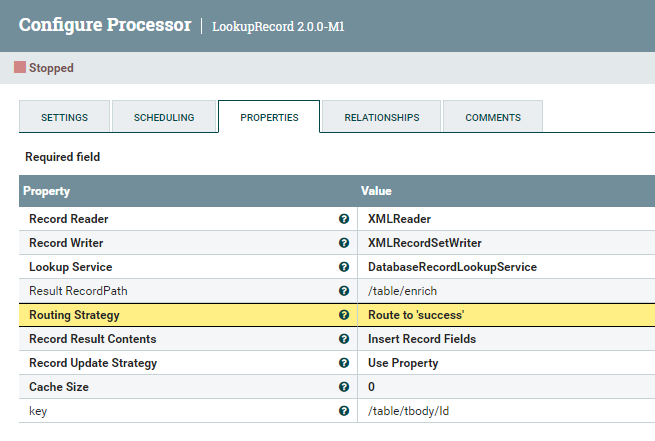
Task: Click help icon for Record Result Contents
Action: point(344,339)
